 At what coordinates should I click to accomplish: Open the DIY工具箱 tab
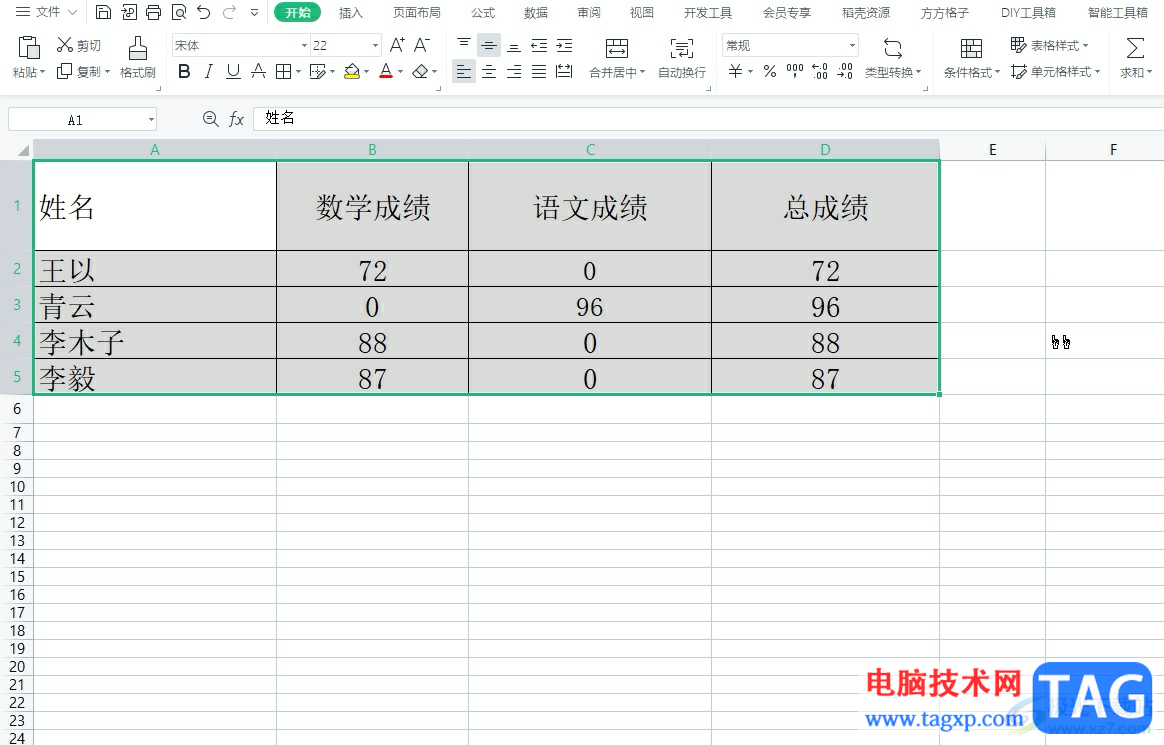click(x=1028, y=13)
